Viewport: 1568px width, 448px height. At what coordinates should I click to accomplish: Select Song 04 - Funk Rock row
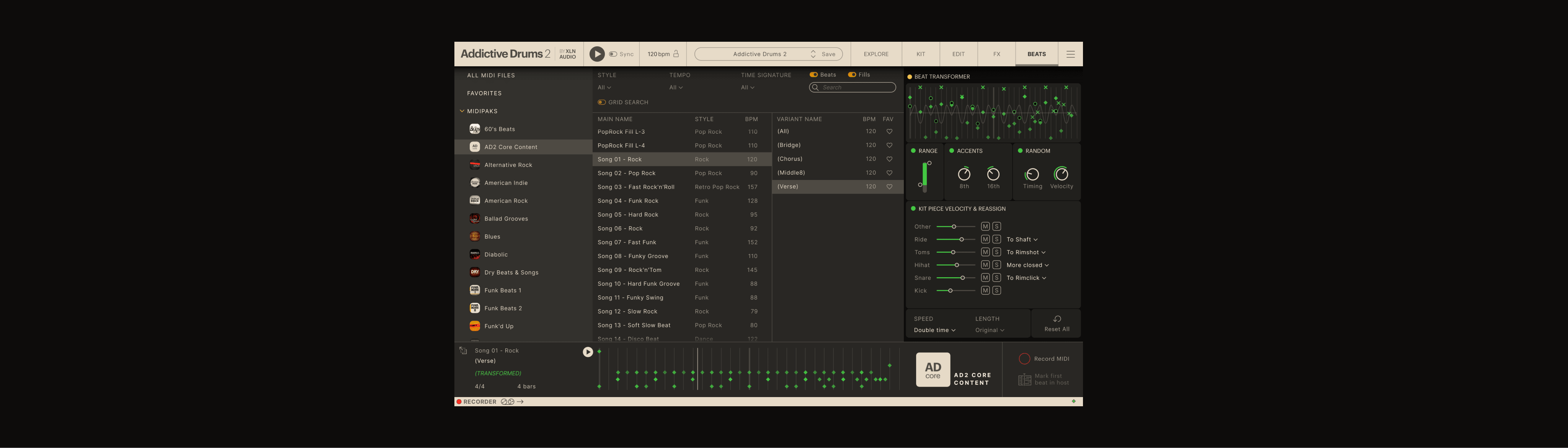point(682,201)
